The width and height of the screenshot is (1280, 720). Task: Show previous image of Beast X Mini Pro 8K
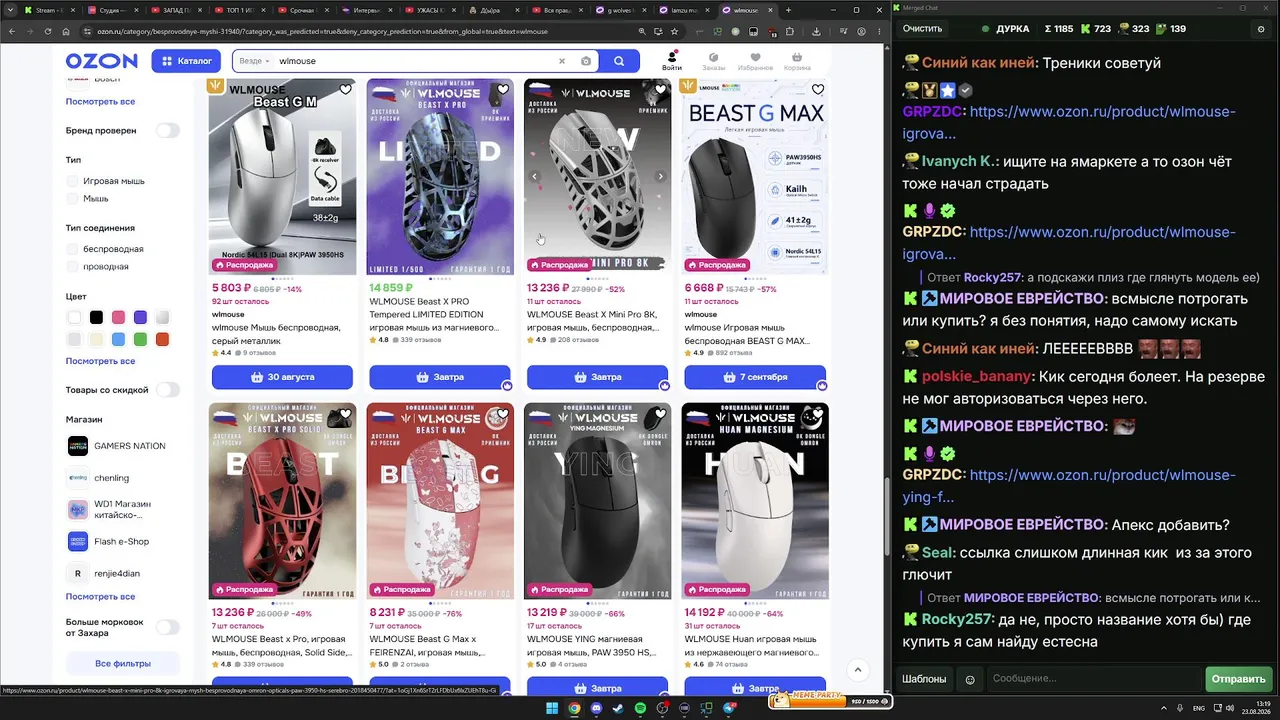coord(534,176)
